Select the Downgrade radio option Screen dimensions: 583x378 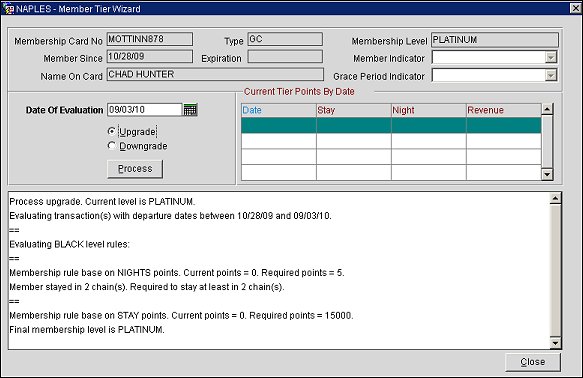tap(111, 146)
